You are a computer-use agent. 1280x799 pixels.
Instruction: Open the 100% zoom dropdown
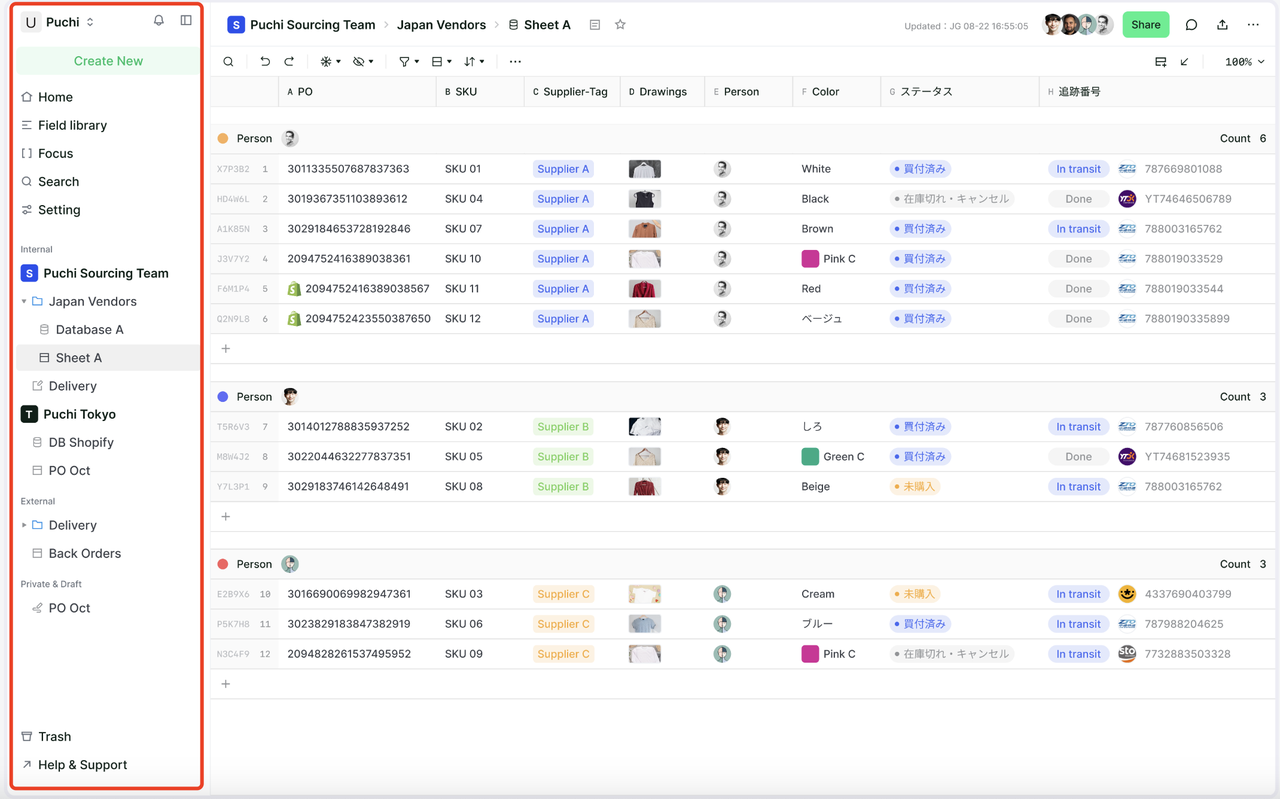click(x=1244, y=62)
